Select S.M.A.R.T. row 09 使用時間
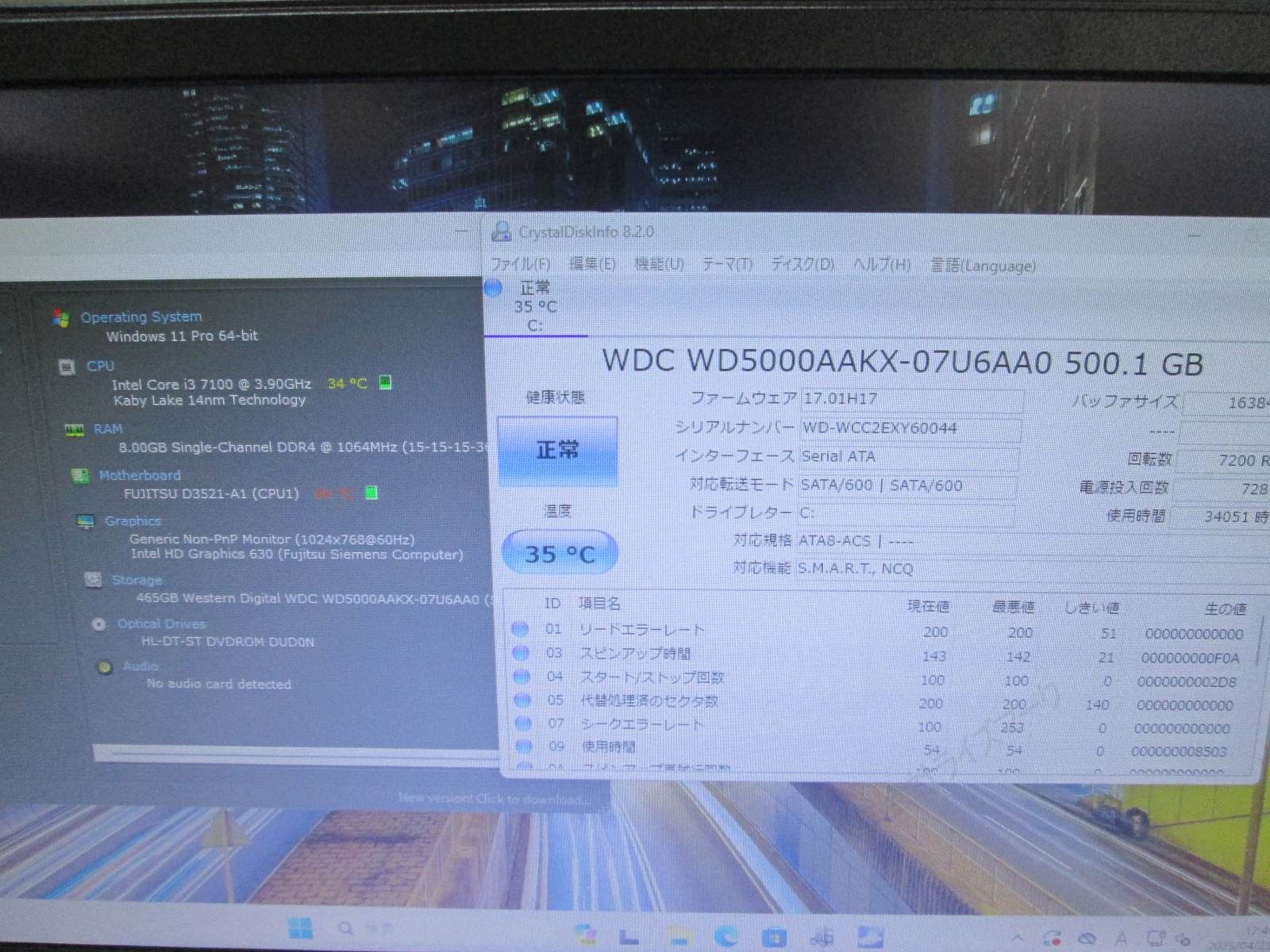The height and width of the screenshot is (952, 1270). coord(879,748)
